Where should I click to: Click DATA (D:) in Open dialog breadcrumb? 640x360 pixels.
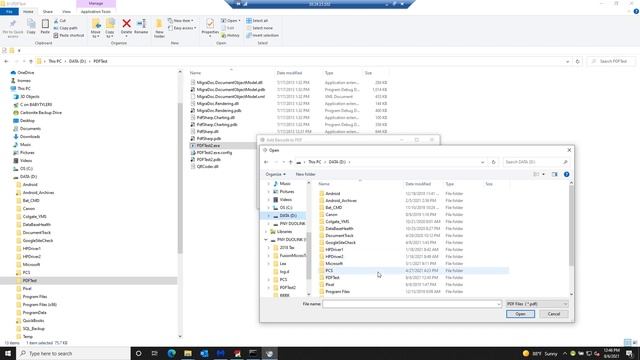337,162
